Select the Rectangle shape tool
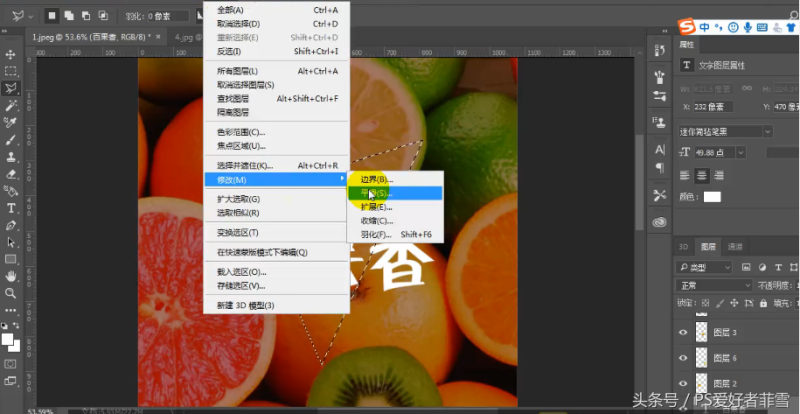 click(10, 259)
